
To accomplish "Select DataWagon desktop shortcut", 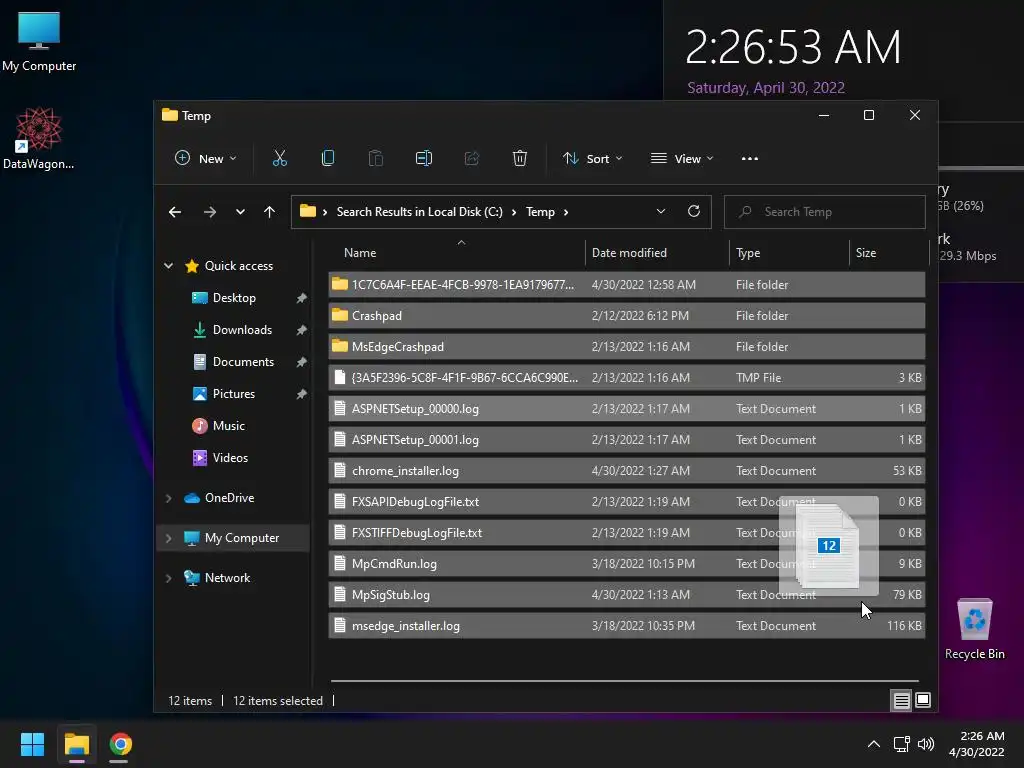I will (x=39, y=138).
